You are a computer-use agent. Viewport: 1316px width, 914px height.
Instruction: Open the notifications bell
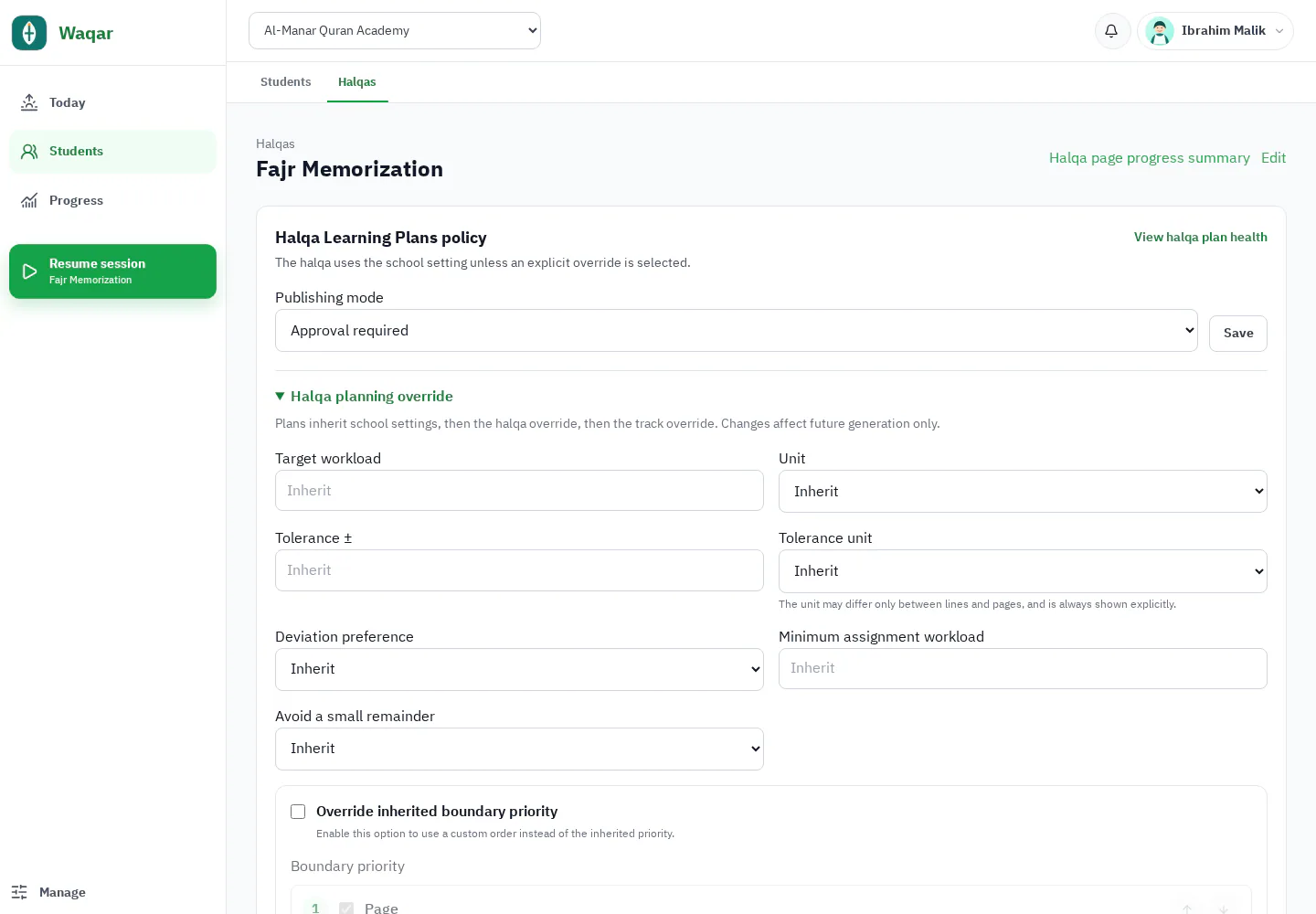1112,31
